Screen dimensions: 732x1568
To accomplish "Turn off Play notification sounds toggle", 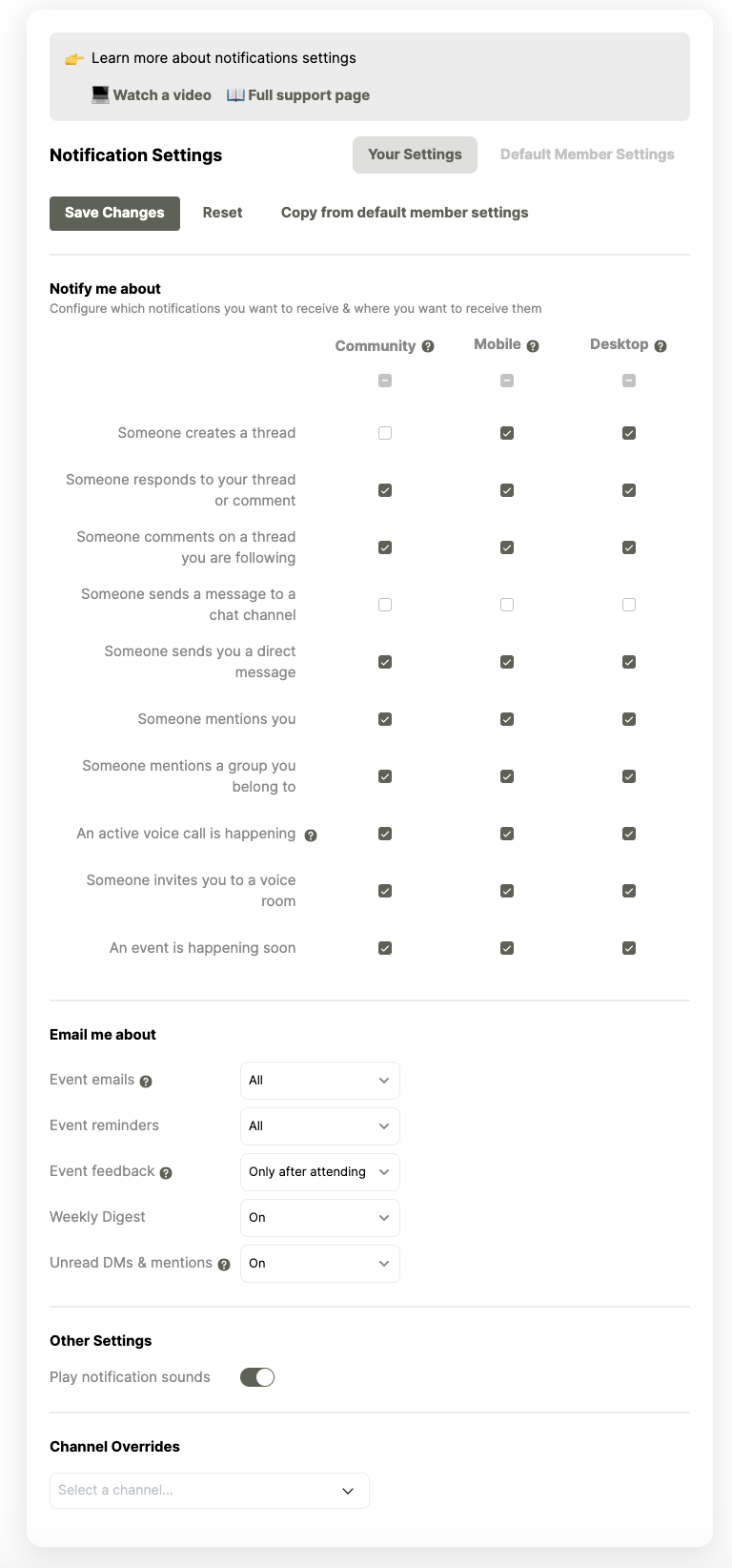I will click(x=257, y=1377).
